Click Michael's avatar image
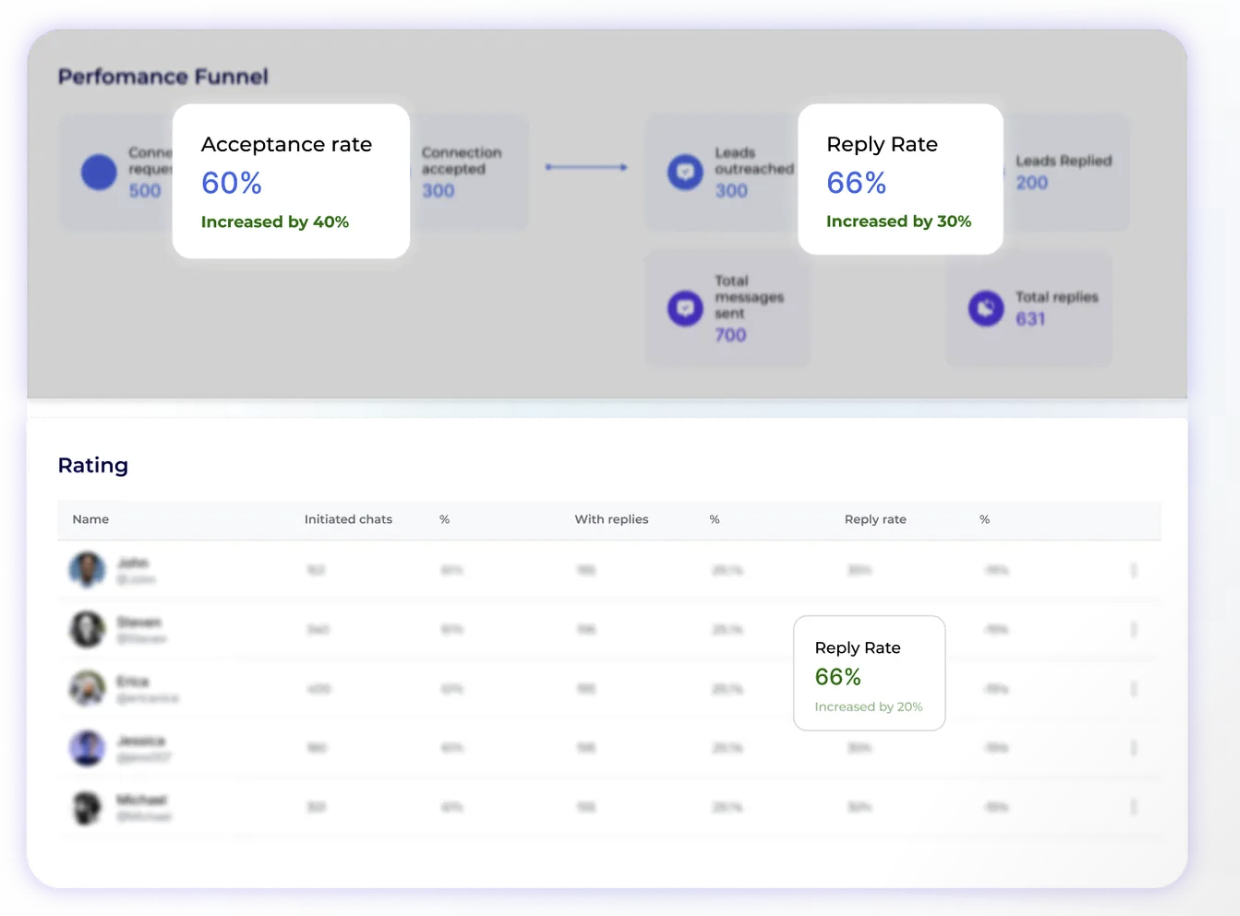Viewport: 1240px width, 916px height. pyautogui.click(x=87, y=807)
